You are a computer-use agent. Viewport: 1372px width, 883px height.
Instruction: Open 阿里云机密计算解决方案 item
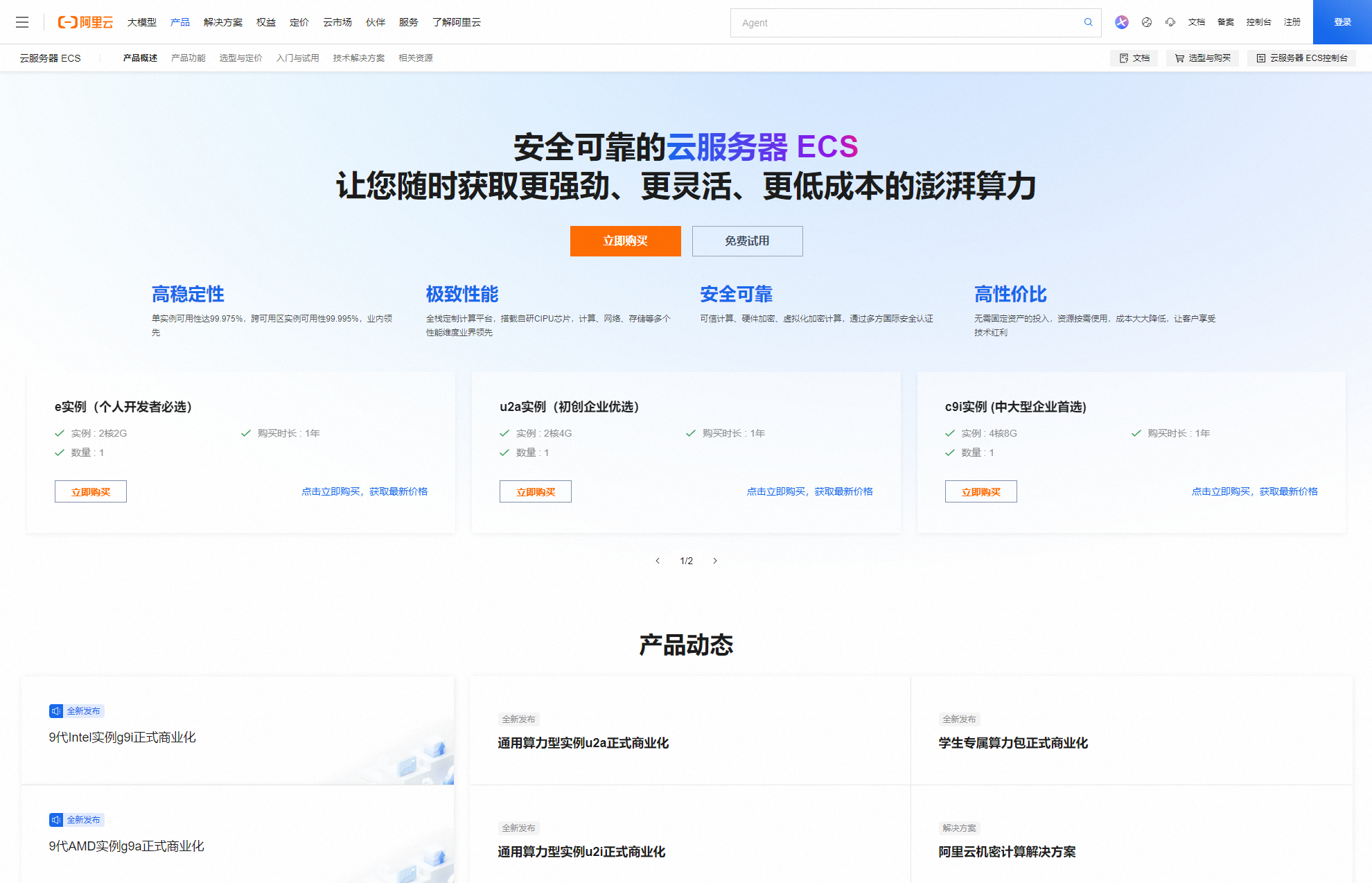1008,852
